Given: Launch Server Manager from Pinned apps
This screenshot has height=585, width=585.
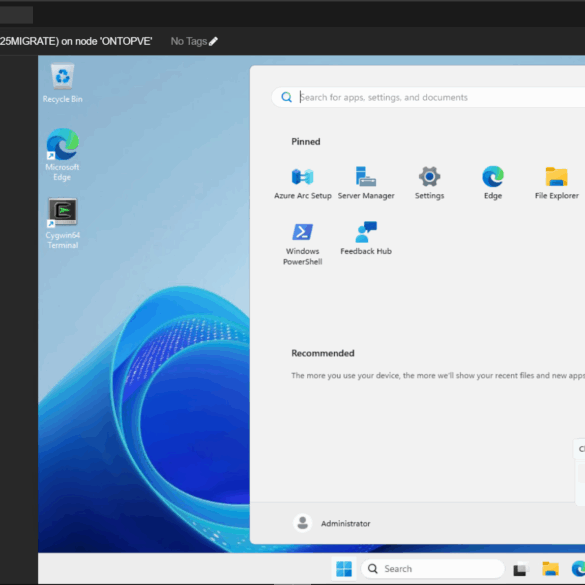Looking at the screenshot, I should click(x=366, y=182).
